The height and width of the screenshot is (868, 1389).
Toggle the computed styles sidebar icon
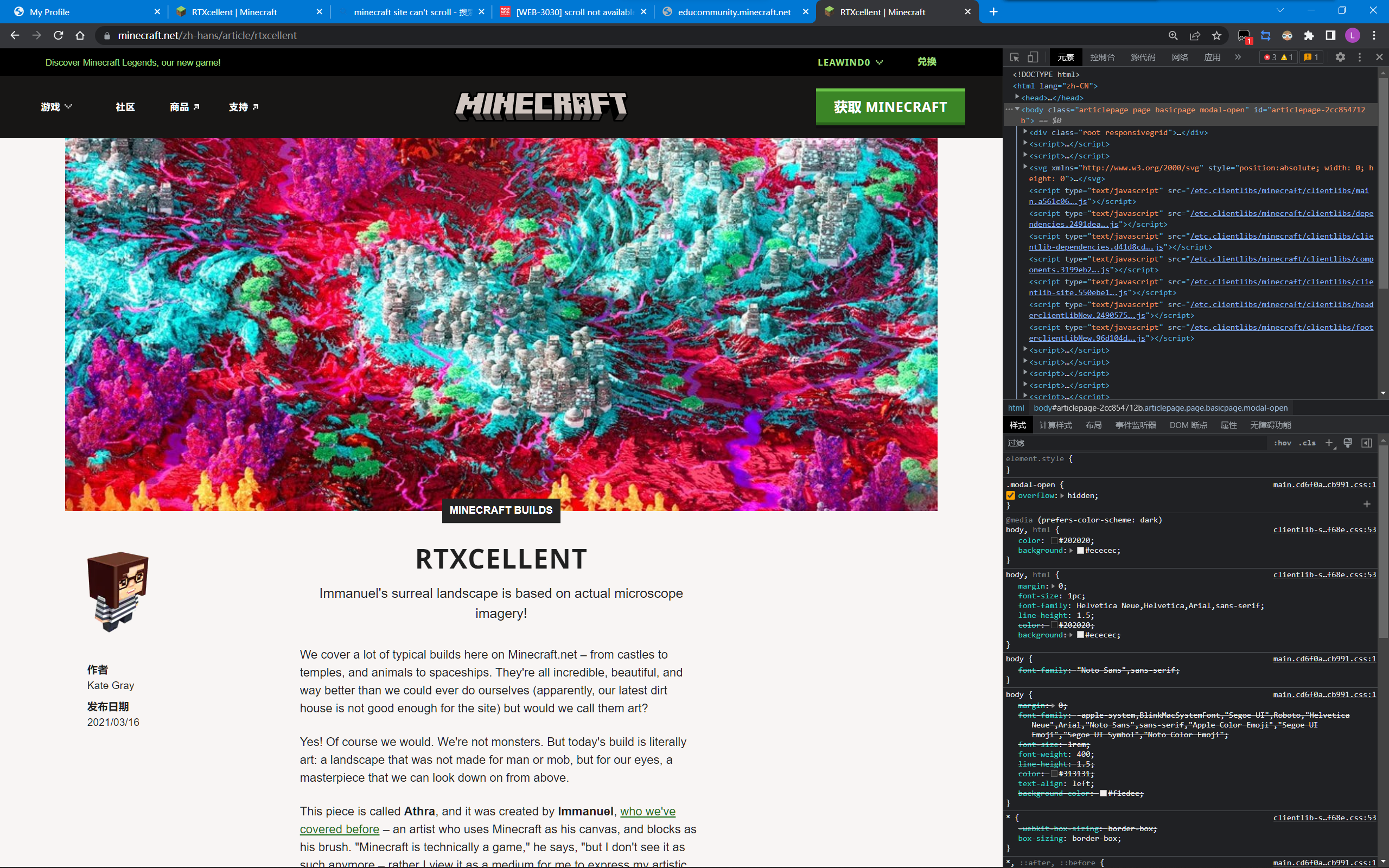tap(1367, 443)
